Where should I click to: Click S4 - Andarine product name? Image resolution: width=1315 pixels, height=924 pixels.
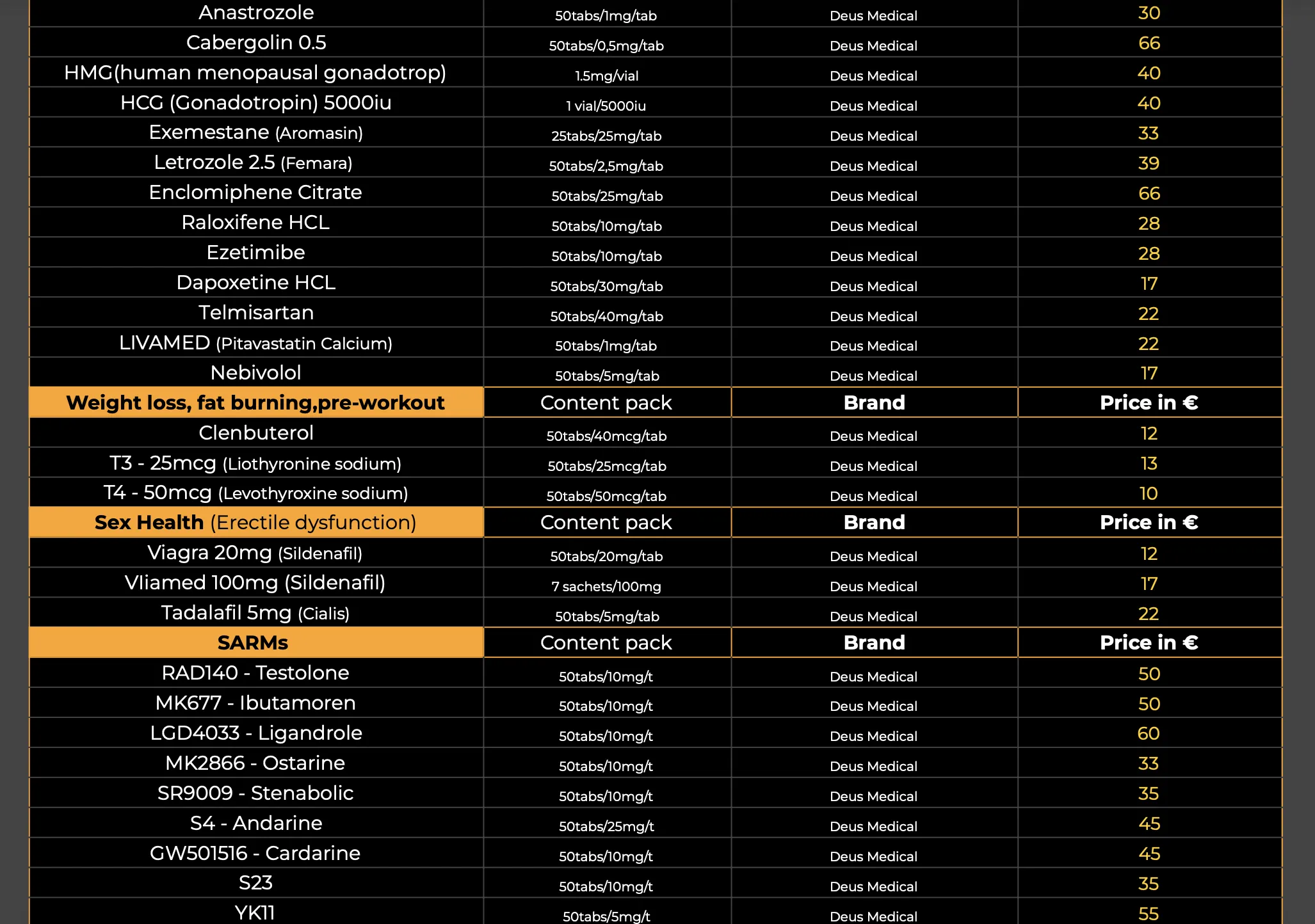pos(256,824)
